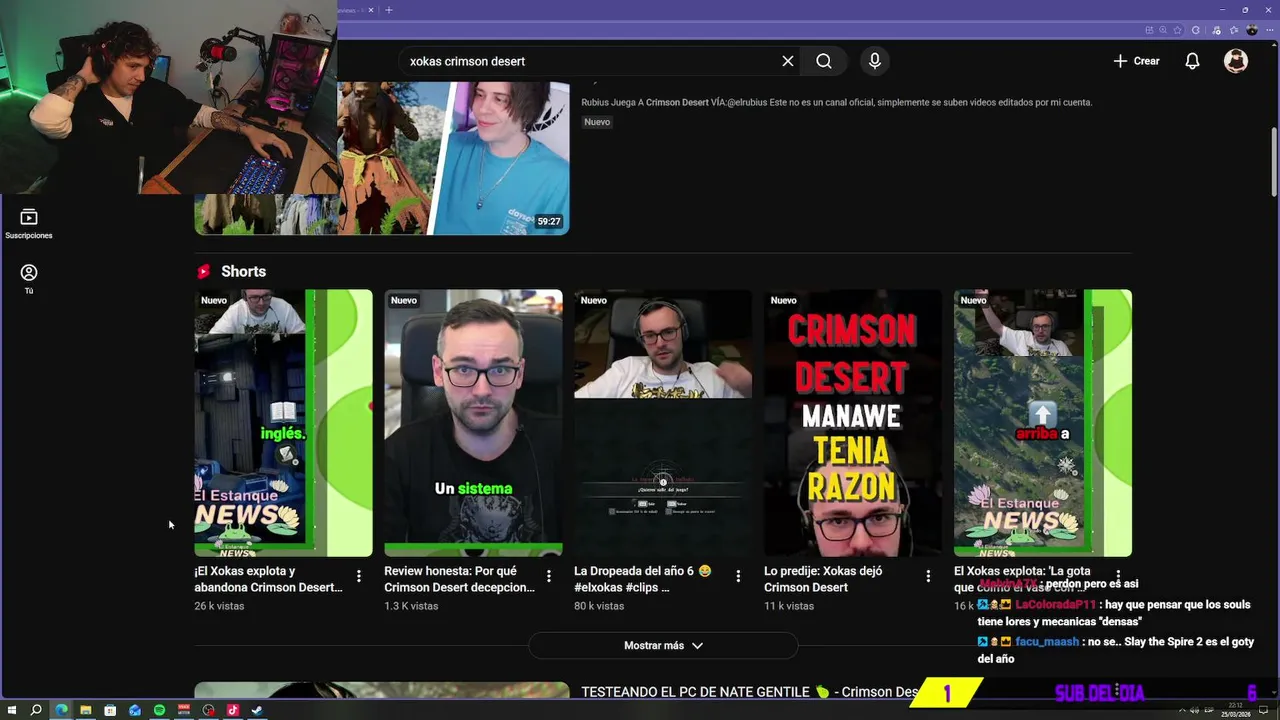The width and height of the screenshot is (1280, 720).
Task: Clear the YouTube search box text
Action: pos(788,61)
